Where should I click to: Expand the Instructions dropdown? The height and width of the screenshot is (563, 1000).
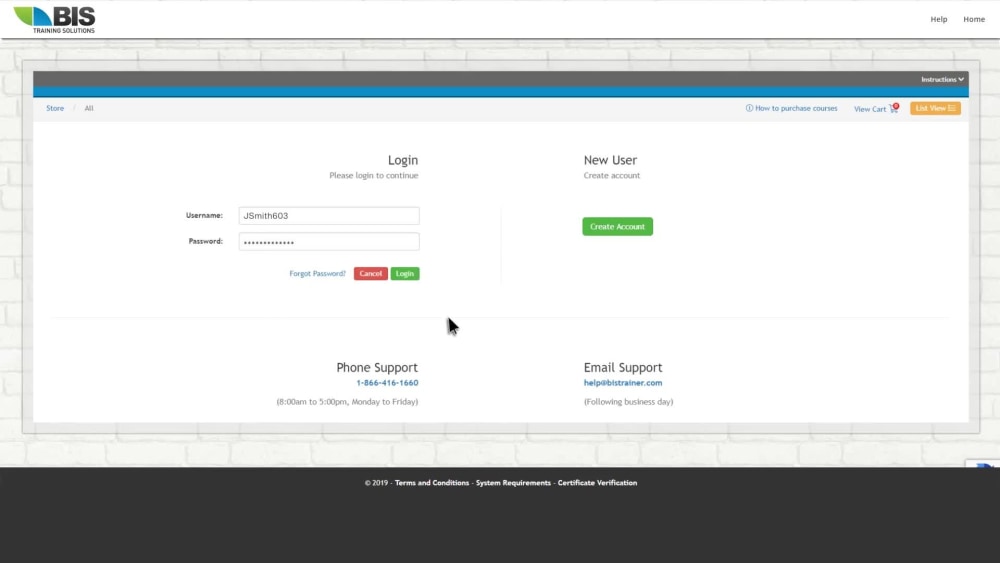coord(942,80)
